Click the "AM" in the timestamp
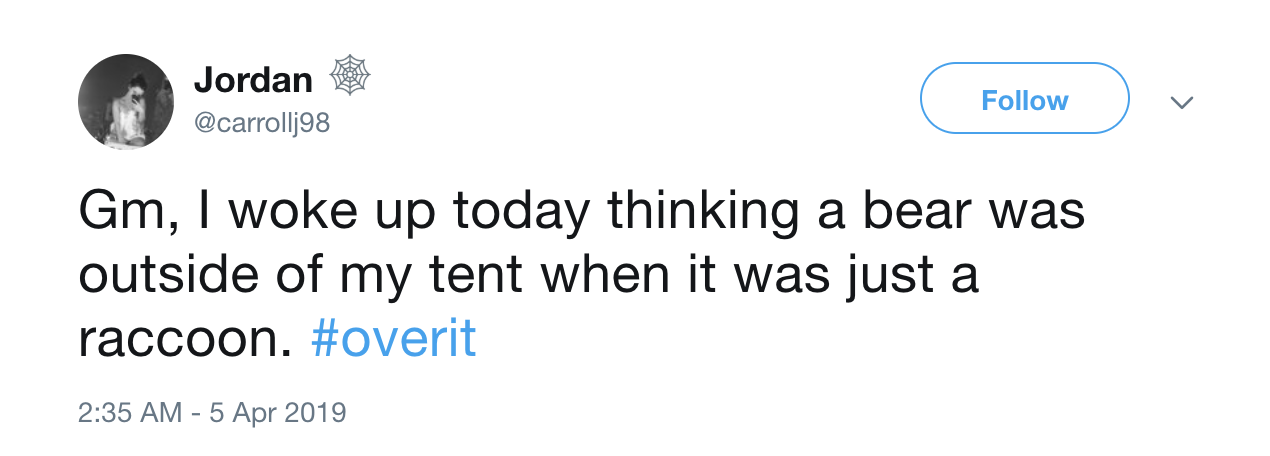The height and width of the screenshot is (456, 1270). tap(163, 412)
